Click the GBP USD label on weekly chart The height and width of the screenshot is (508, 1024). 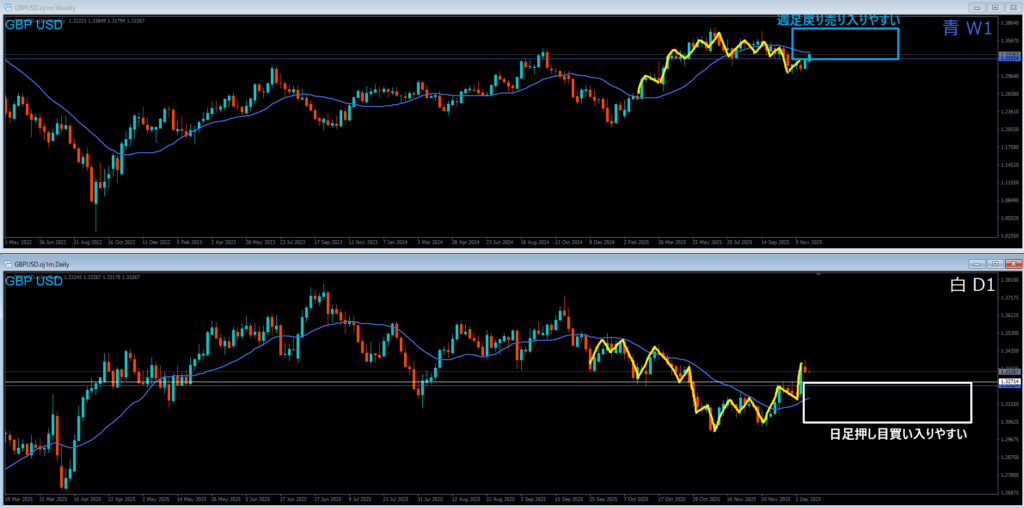[34, 24]
